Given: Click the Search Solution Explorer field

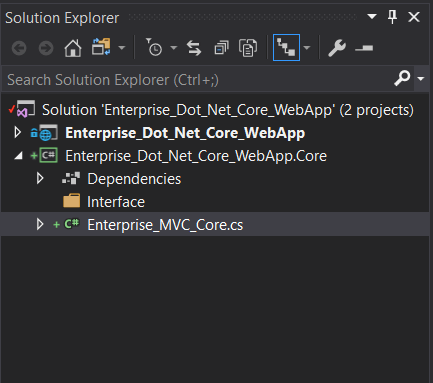Looking at the screenshot, I should [x=199, y=80].
